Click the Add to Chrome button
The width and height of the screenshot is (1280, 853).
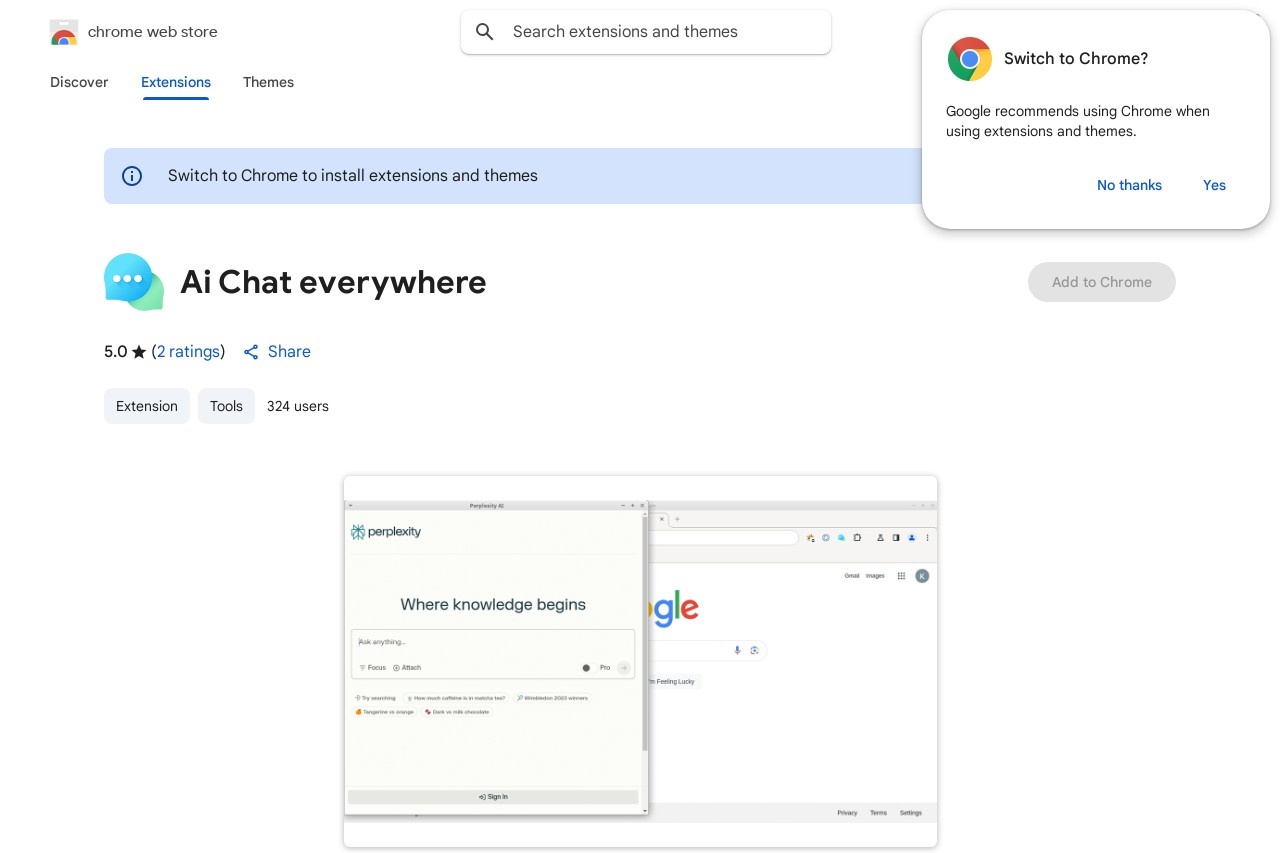(1102, 282)
